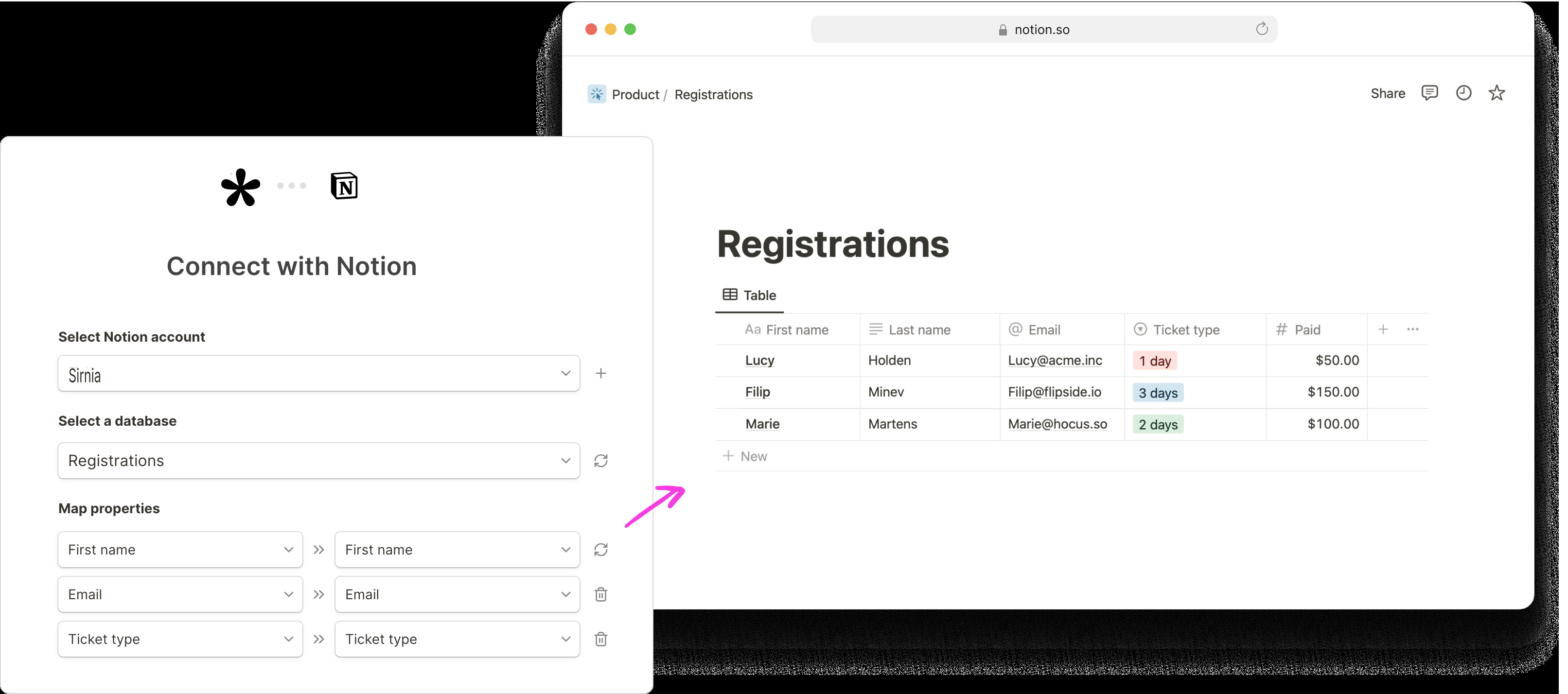1568x694 pixels.
Task: Click the Share button
Action: pyautogui.click(x=1387, y=93)
